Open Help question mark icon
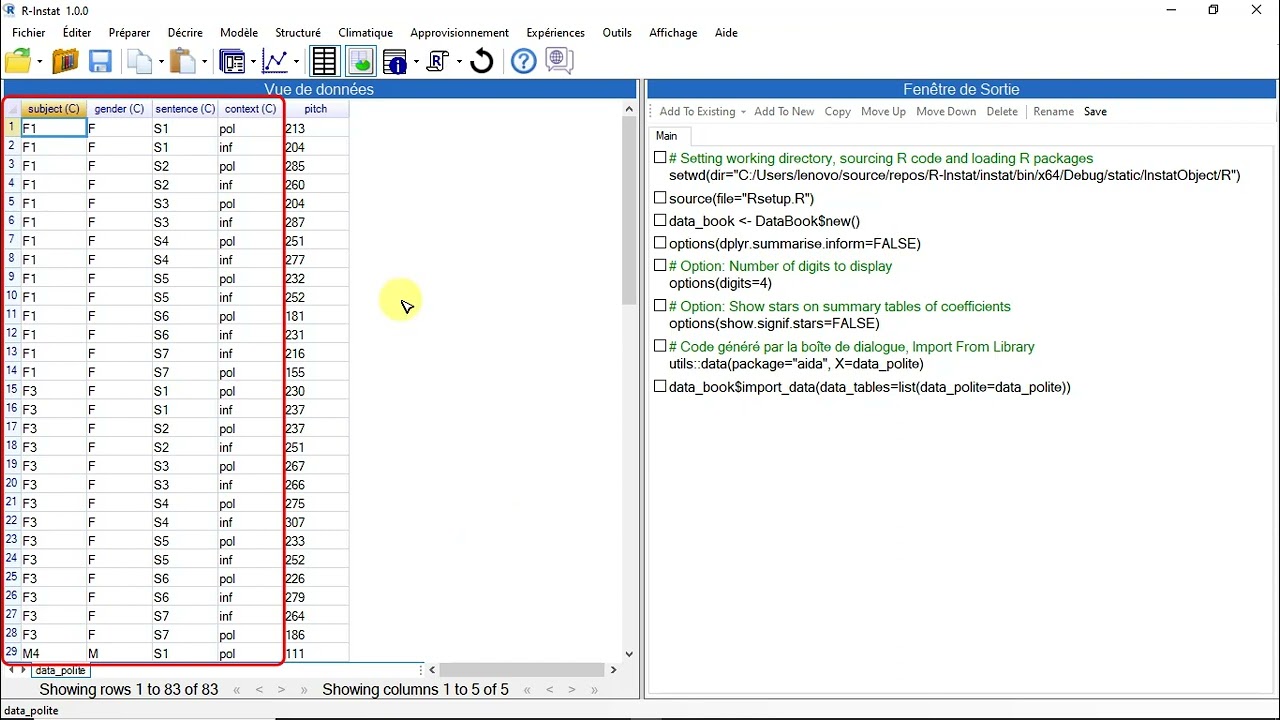The height and width of the screenshot is (720, 1280). tap(523, 62)
